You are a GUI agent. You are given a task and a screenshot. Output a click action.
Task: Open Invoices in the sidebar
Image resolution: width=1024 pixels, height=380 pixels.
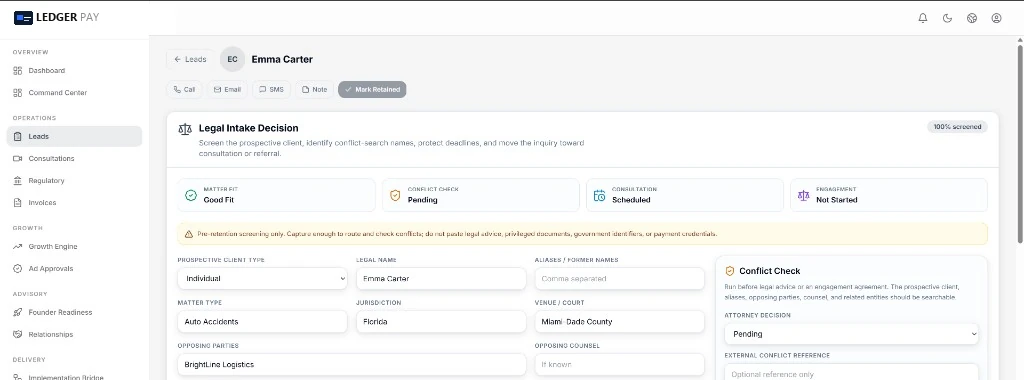pyautogui.click(x=74, y=202)
